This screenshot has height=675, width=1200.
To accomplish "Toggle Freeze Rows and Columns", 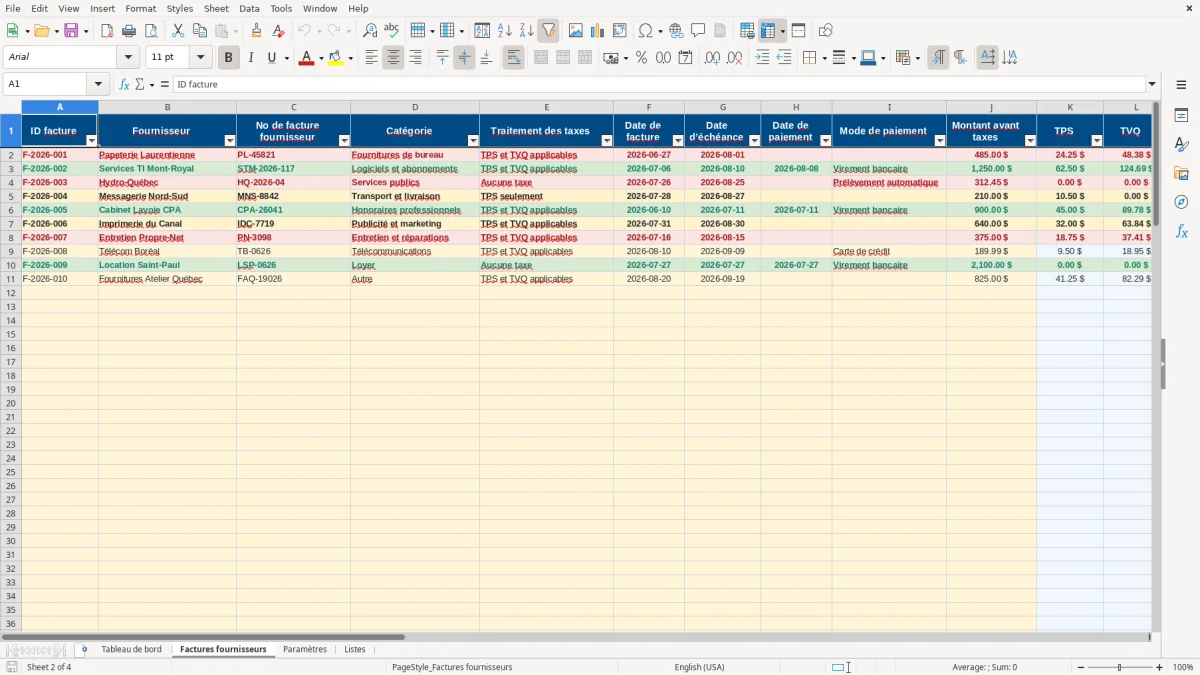I will [768, 31].
